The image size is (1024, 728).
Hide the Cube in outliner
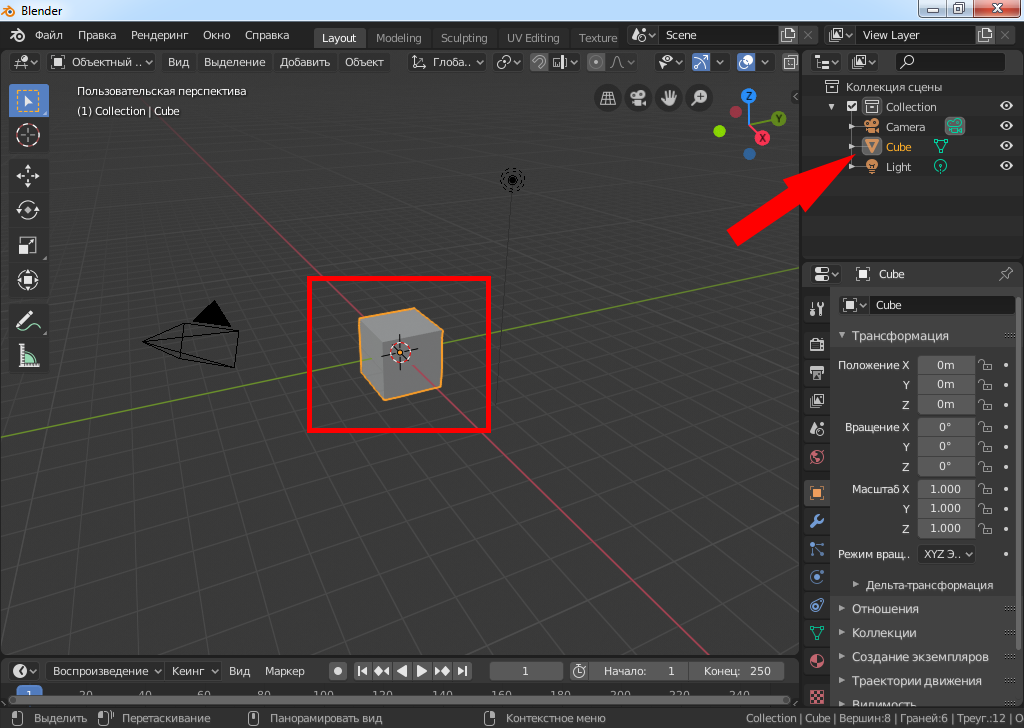tap(1007, 146)
